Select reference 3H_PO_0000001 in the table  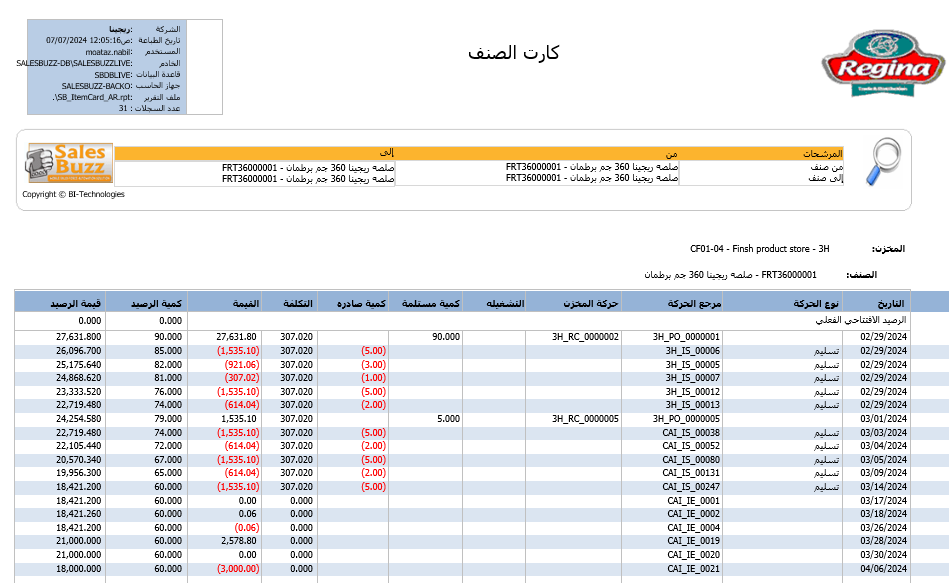(686, 337)
